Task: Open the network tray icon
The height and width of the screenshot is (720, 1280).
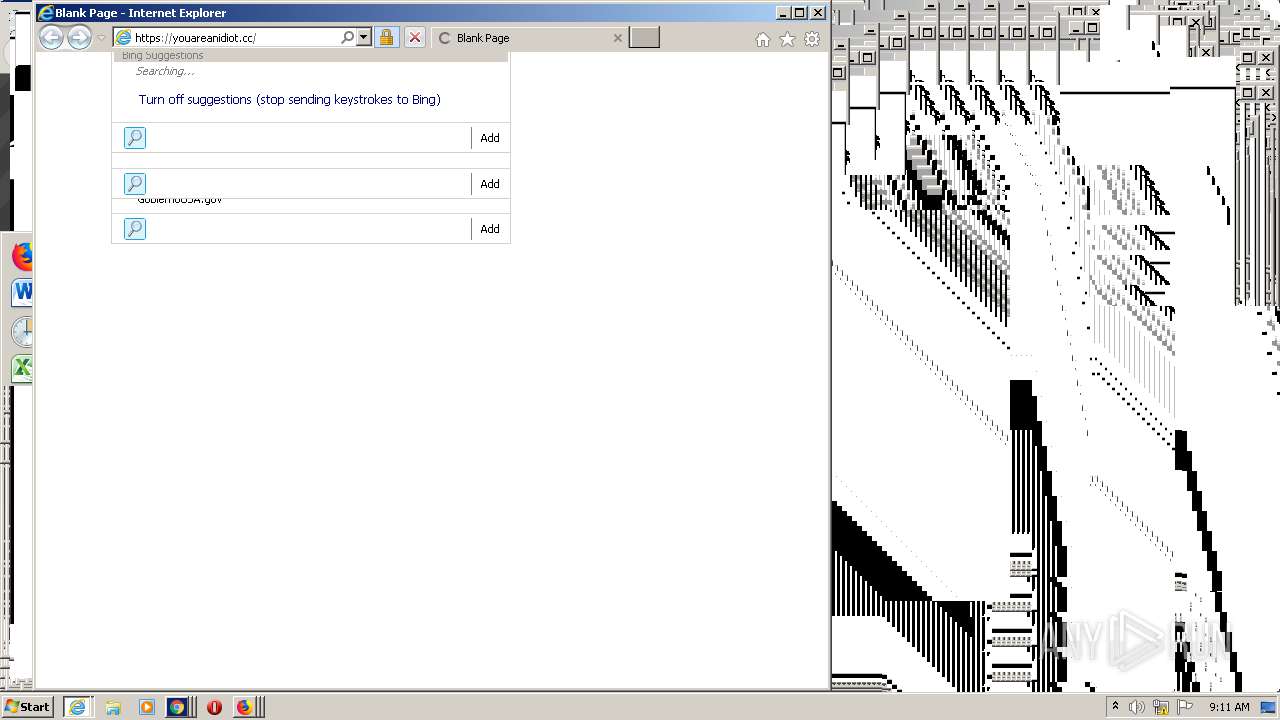Action: (1161, 707)
